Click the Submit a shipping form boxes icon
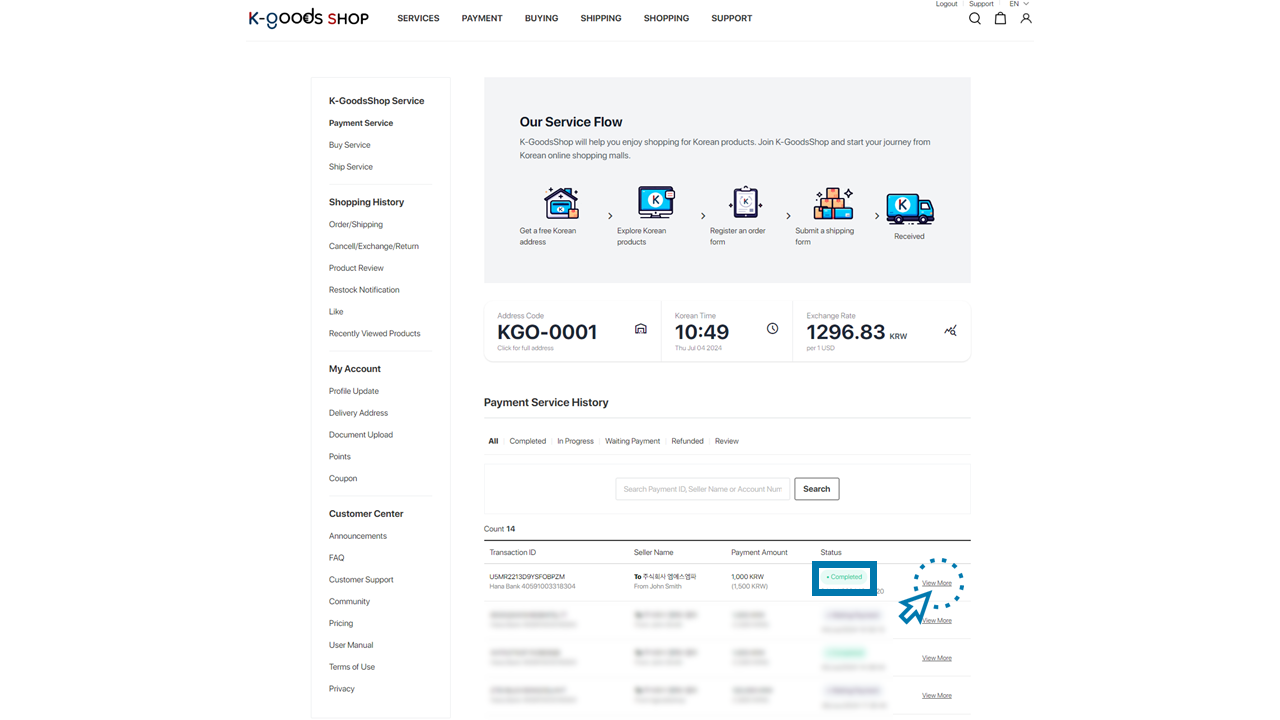The width and height of the screenshot is (1280, 720). click(x=832, y=203)
